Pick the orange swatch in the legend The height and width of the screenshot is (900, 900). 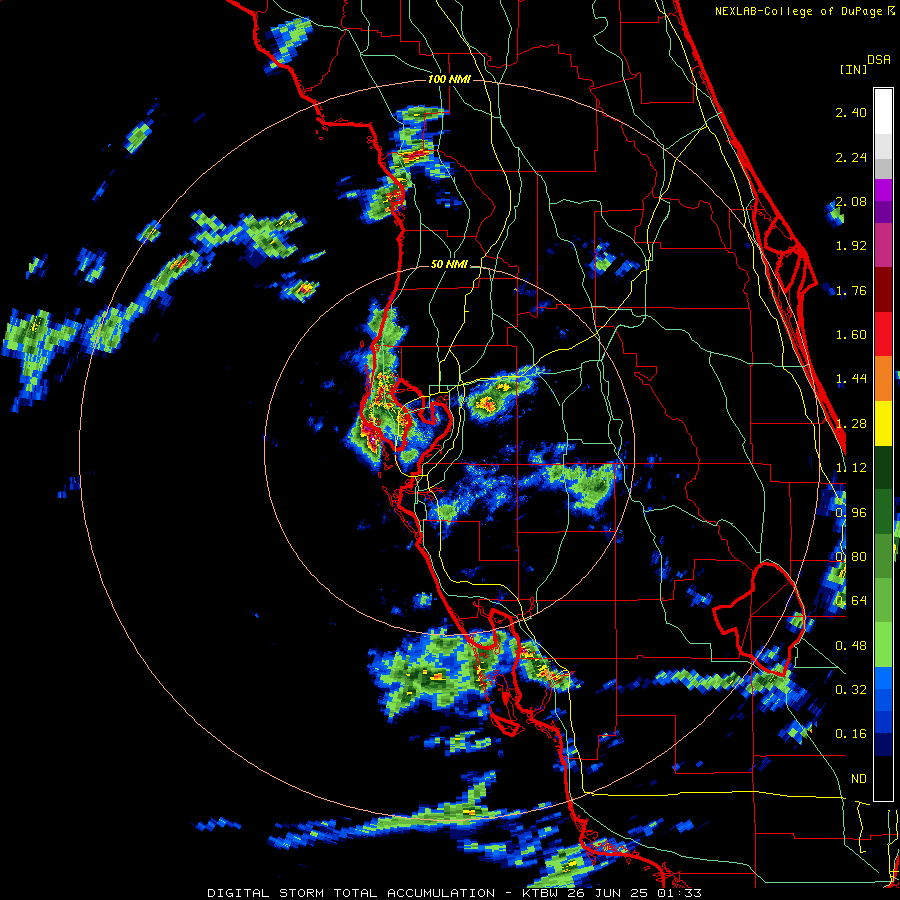click(883, 378)
